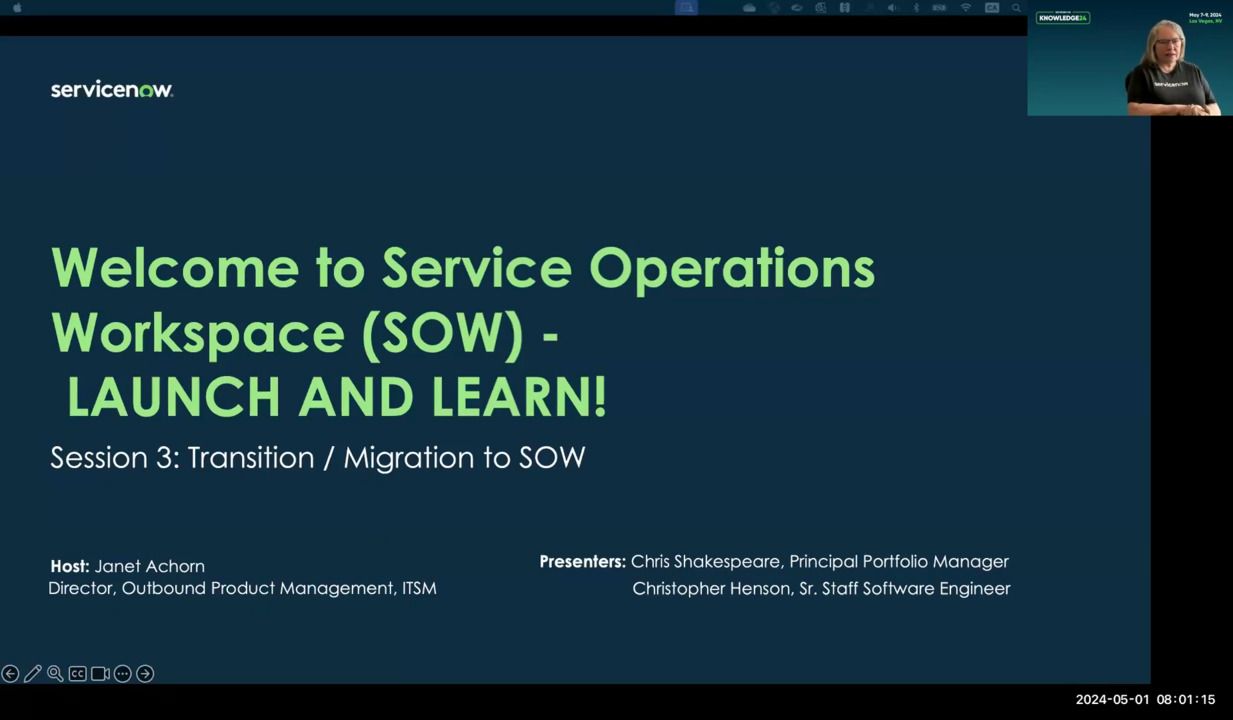Click the blue screen sharing menu bar icon
Image resolution: width=1233 pixels, height=720 pixels.
coord(686,7)
